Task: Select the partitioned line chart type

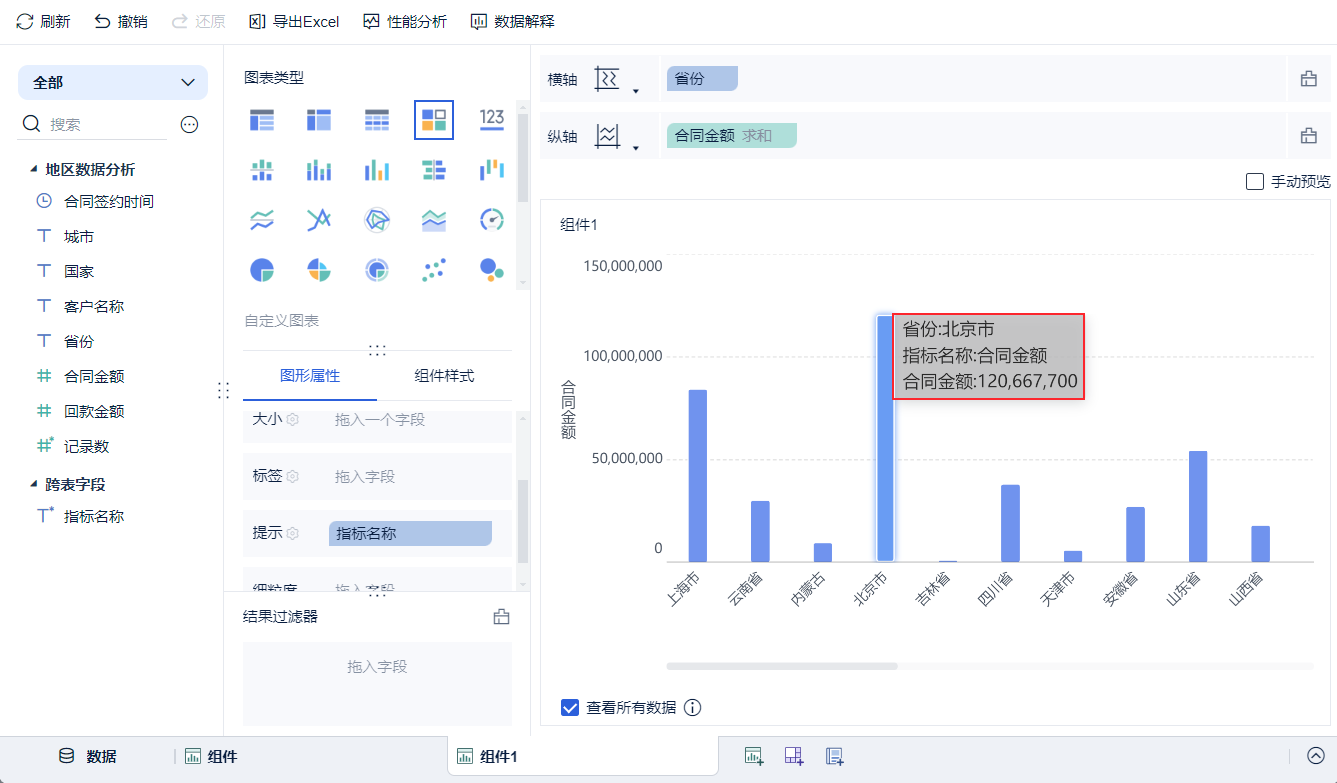Action: (262, 220)
